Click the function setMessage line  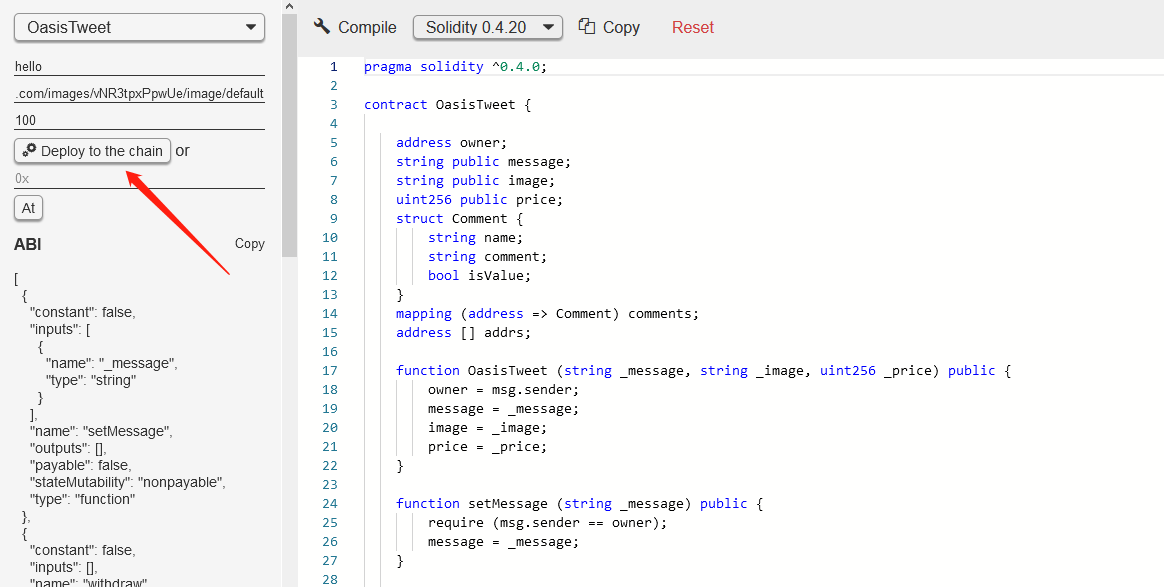pyautogui.click(x=579, y=503)
